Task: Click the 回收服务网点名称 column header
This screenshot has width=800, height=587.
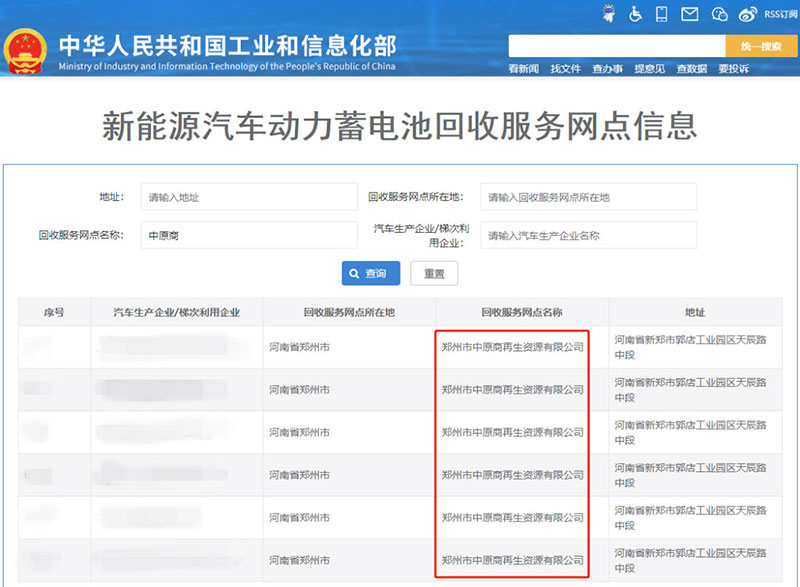Action: tap(522, 312)
